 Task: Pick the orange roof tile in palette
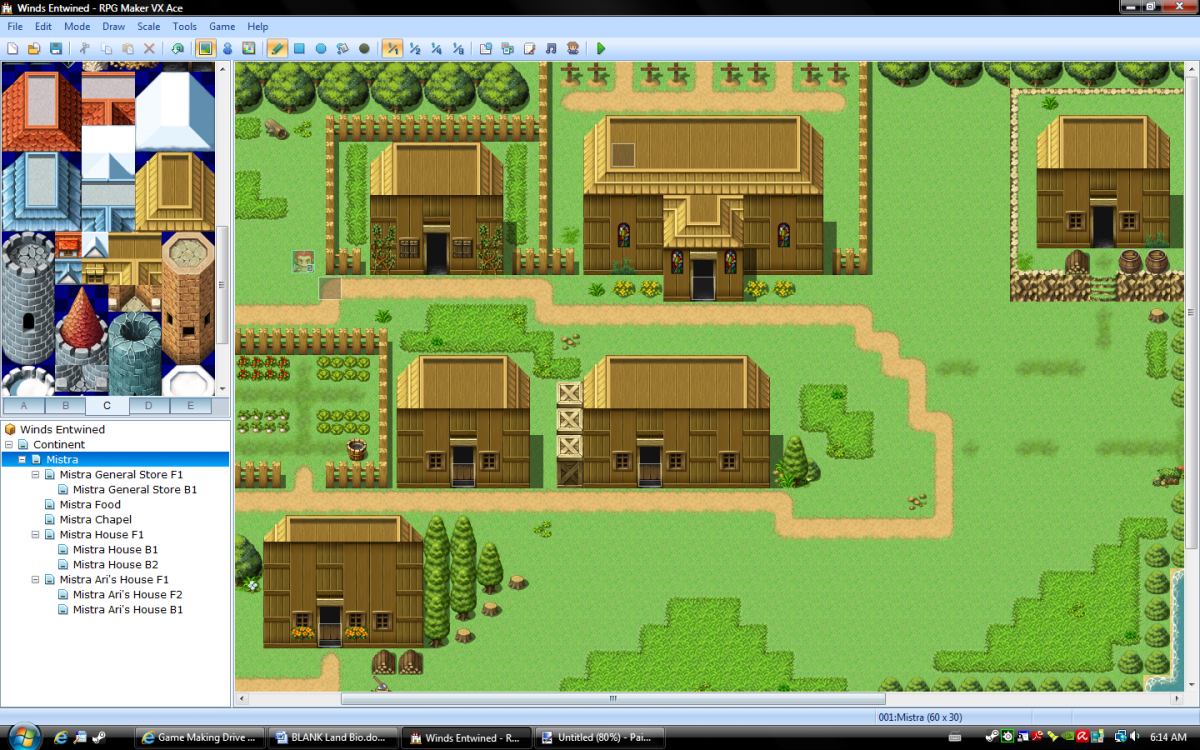point(40,110)
